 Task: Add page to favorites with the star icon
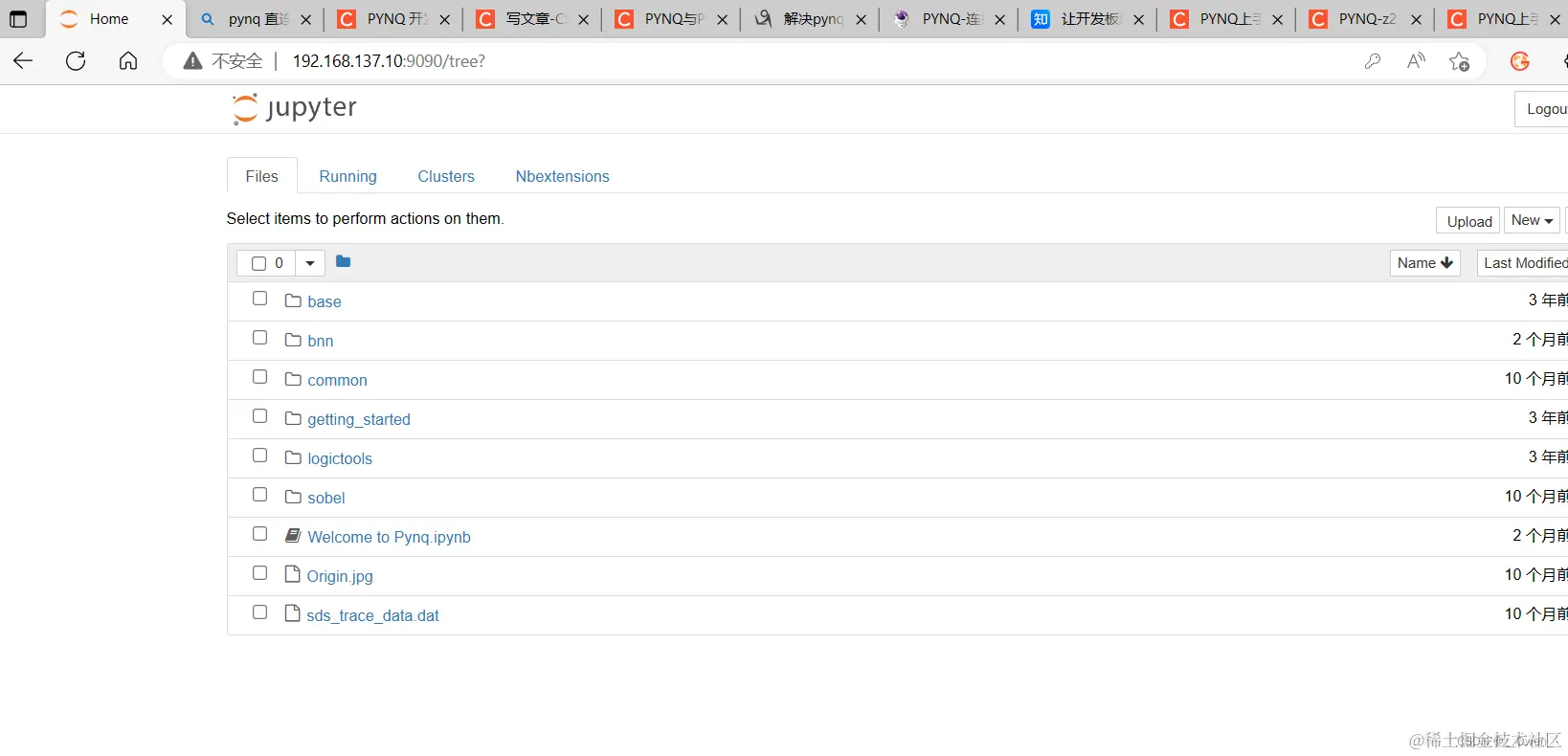click(x=1459, y=61)
